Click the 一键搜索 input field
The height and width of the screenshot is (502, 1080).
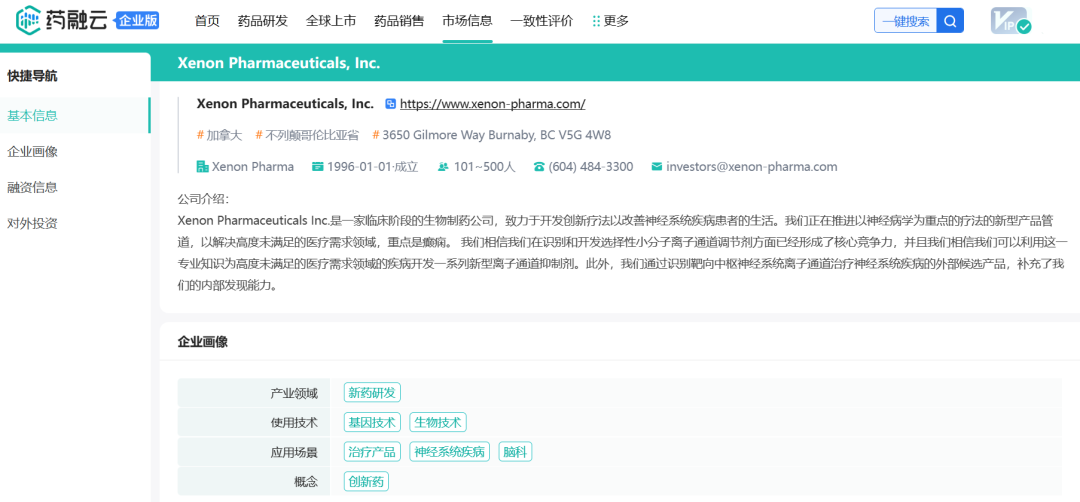point(906,21)
